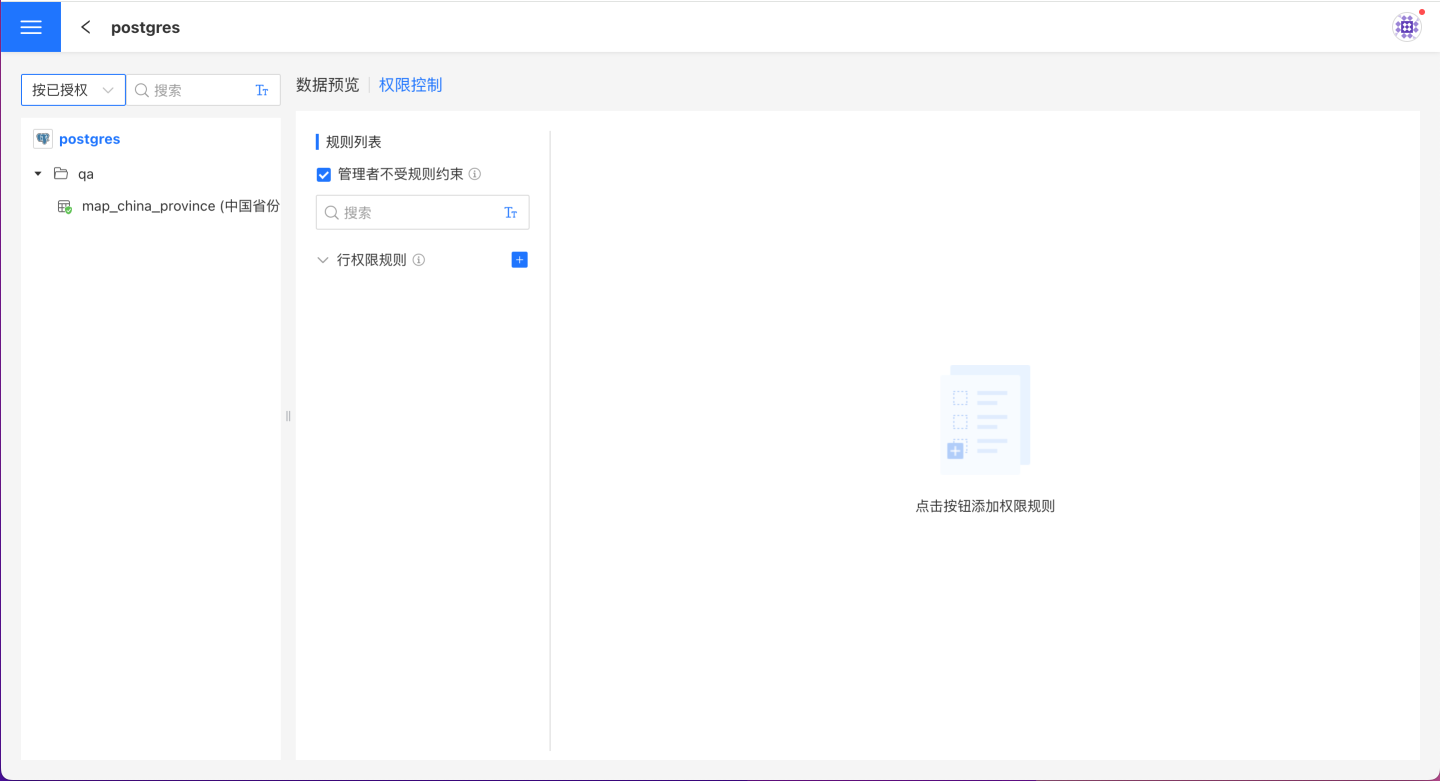Click the panel resize handle divider
Screen dimensions: 1440x781
pyautogui.click(x=288, y=416)
